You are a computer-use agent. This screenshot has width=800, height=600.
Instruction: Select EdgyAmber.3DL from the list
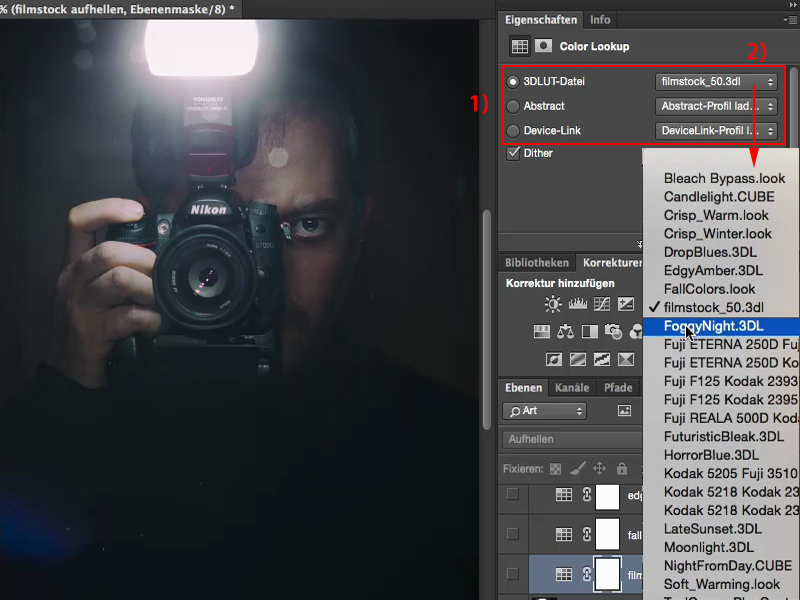pyautogui.click(x=720, y=270)
